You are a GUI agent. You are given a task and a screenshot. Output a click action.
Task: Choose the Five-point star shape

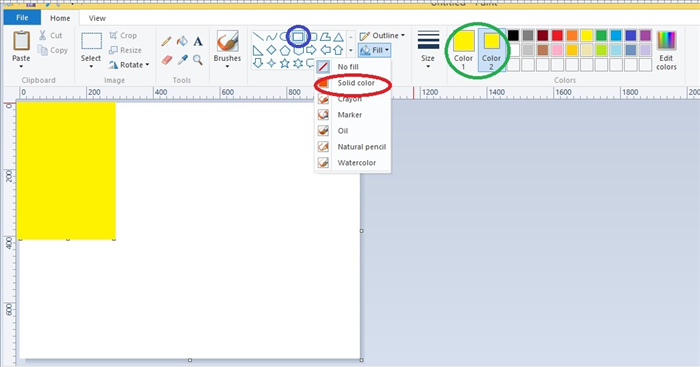(285, 63)
